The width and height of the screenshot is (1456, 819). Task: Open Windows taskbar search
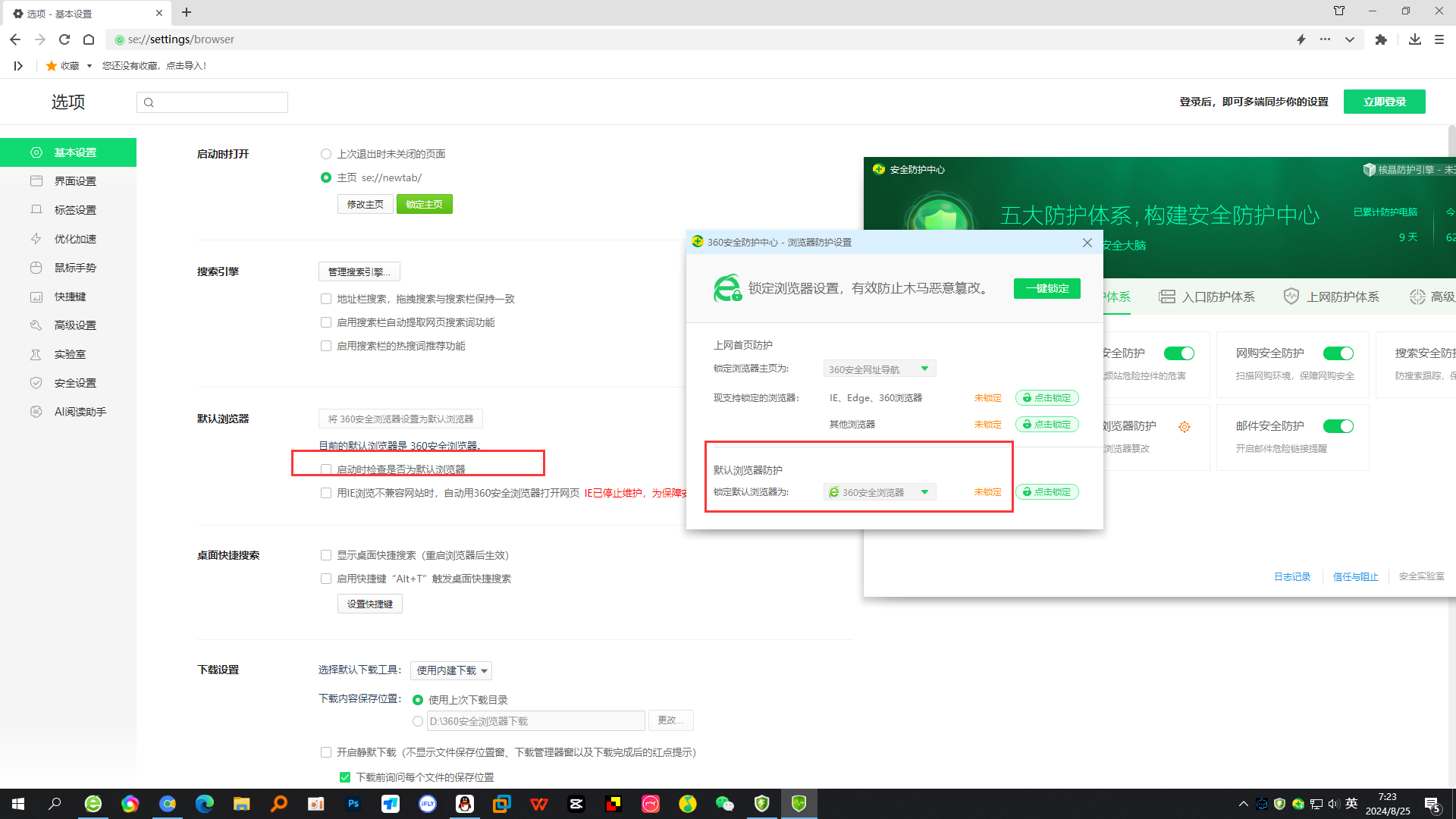[x=55, y=804]
